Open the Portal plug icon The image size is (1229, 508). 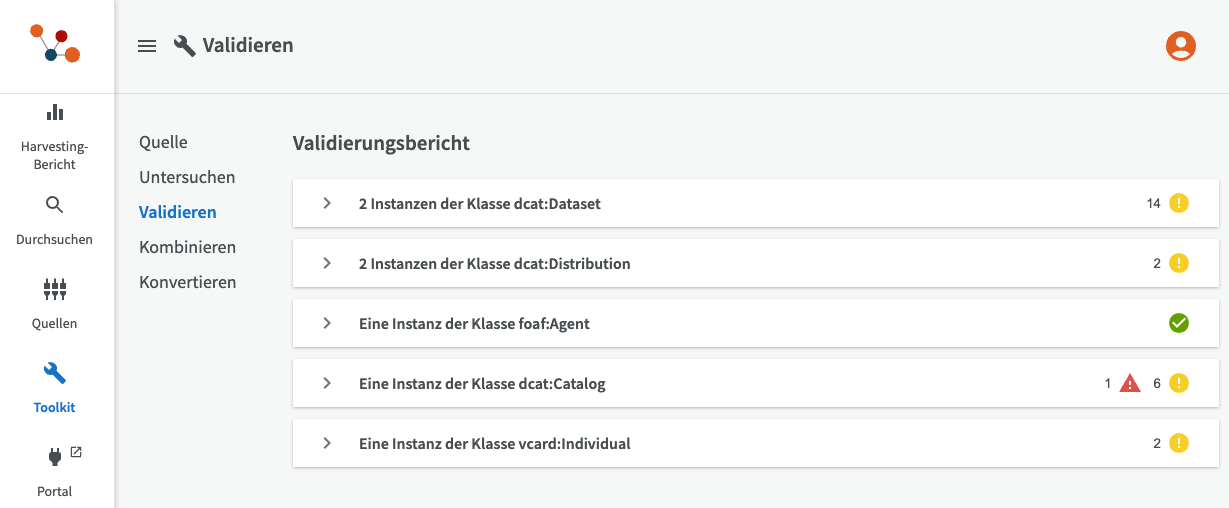pyautogui.click(x=55, y=457)
